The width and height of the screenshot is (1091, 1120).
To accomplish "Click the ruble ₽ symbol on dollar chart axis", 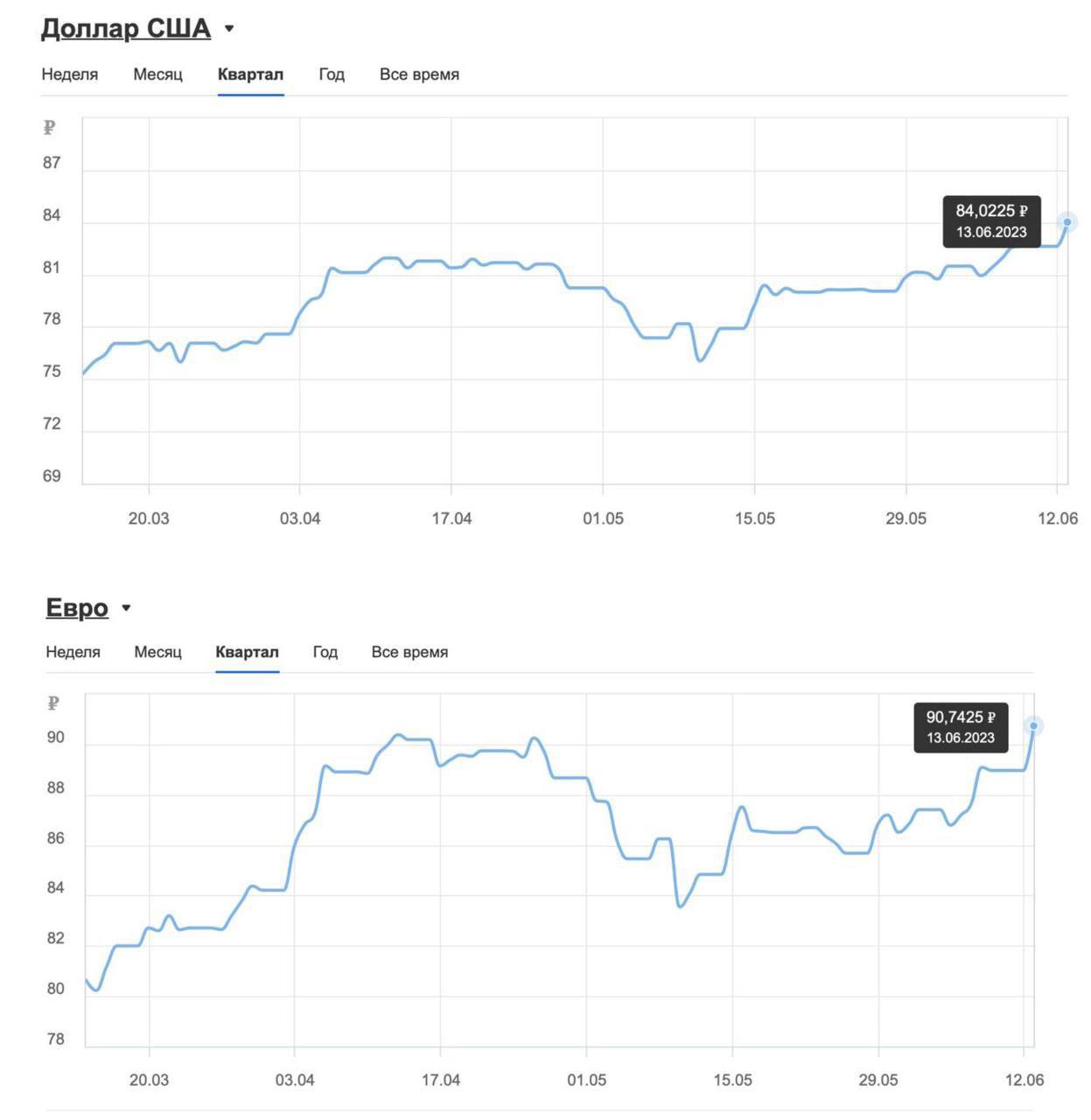I will pos(50,129).
